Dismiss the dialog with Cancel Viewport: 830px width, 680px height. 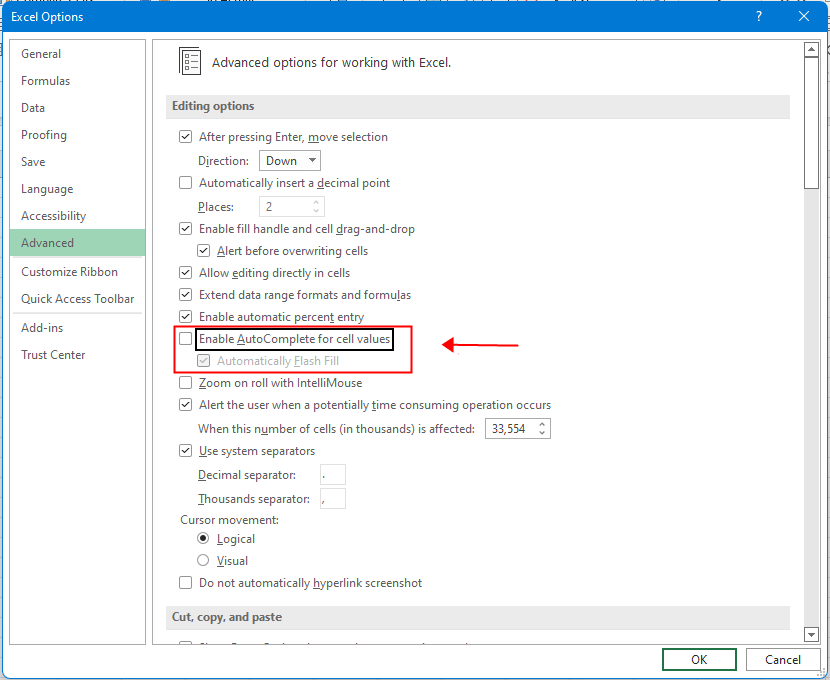click(x=783, y=659)
